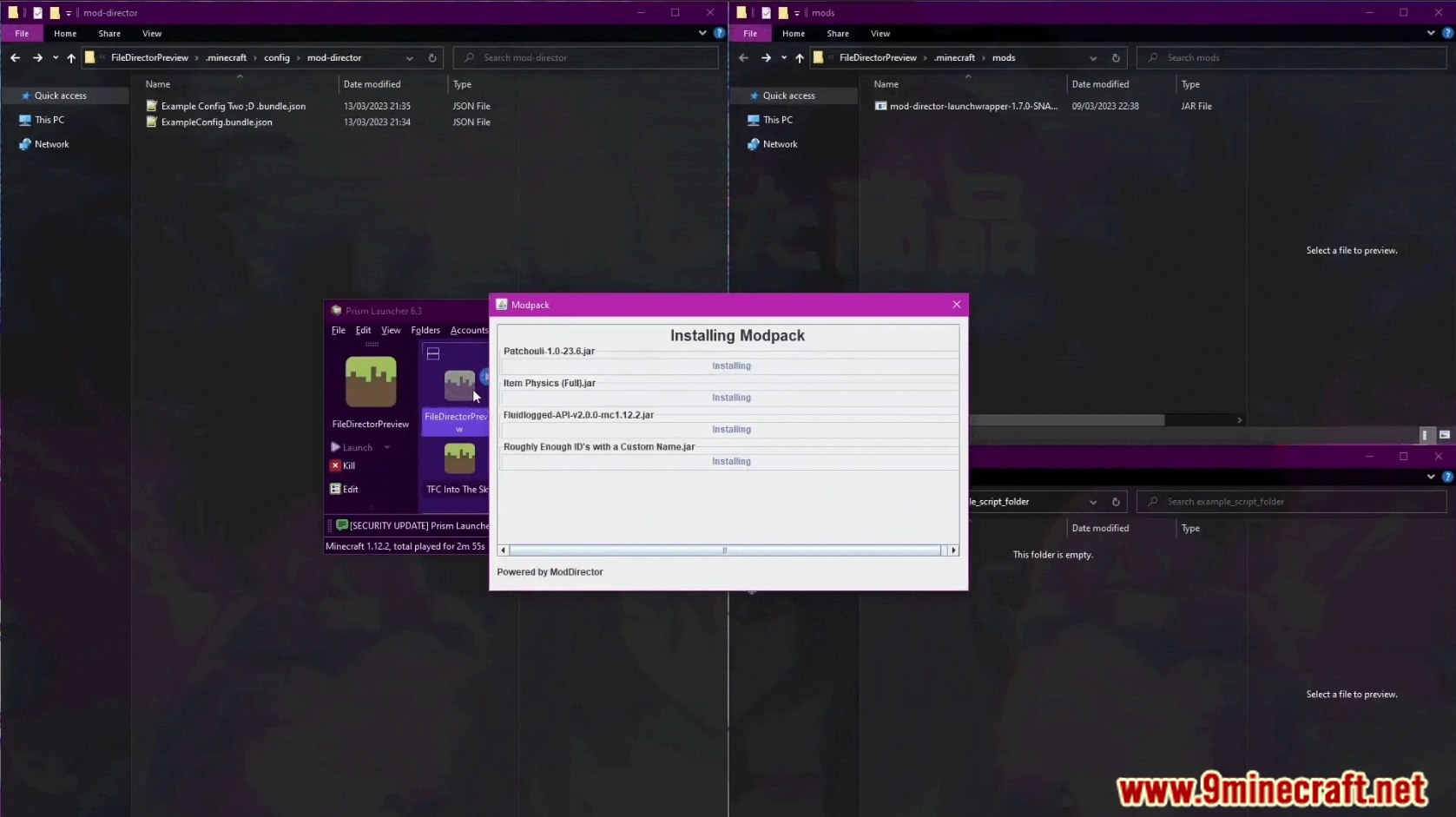This screenshot has width=1456, height=817.
Task: Expand address bar history in mods window
Action: [1093, 58]
